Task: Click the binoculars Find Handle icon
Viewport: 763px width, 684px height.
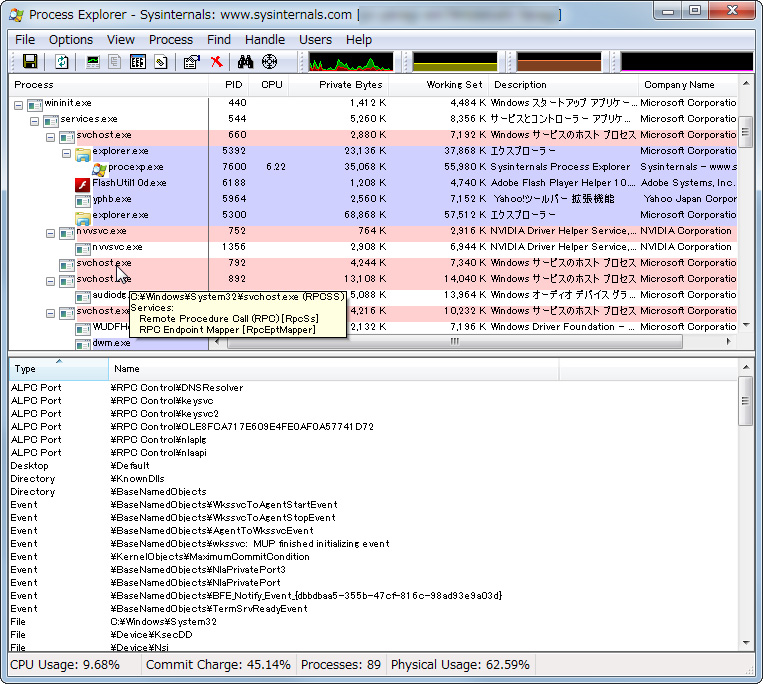Action: (245, 62)
